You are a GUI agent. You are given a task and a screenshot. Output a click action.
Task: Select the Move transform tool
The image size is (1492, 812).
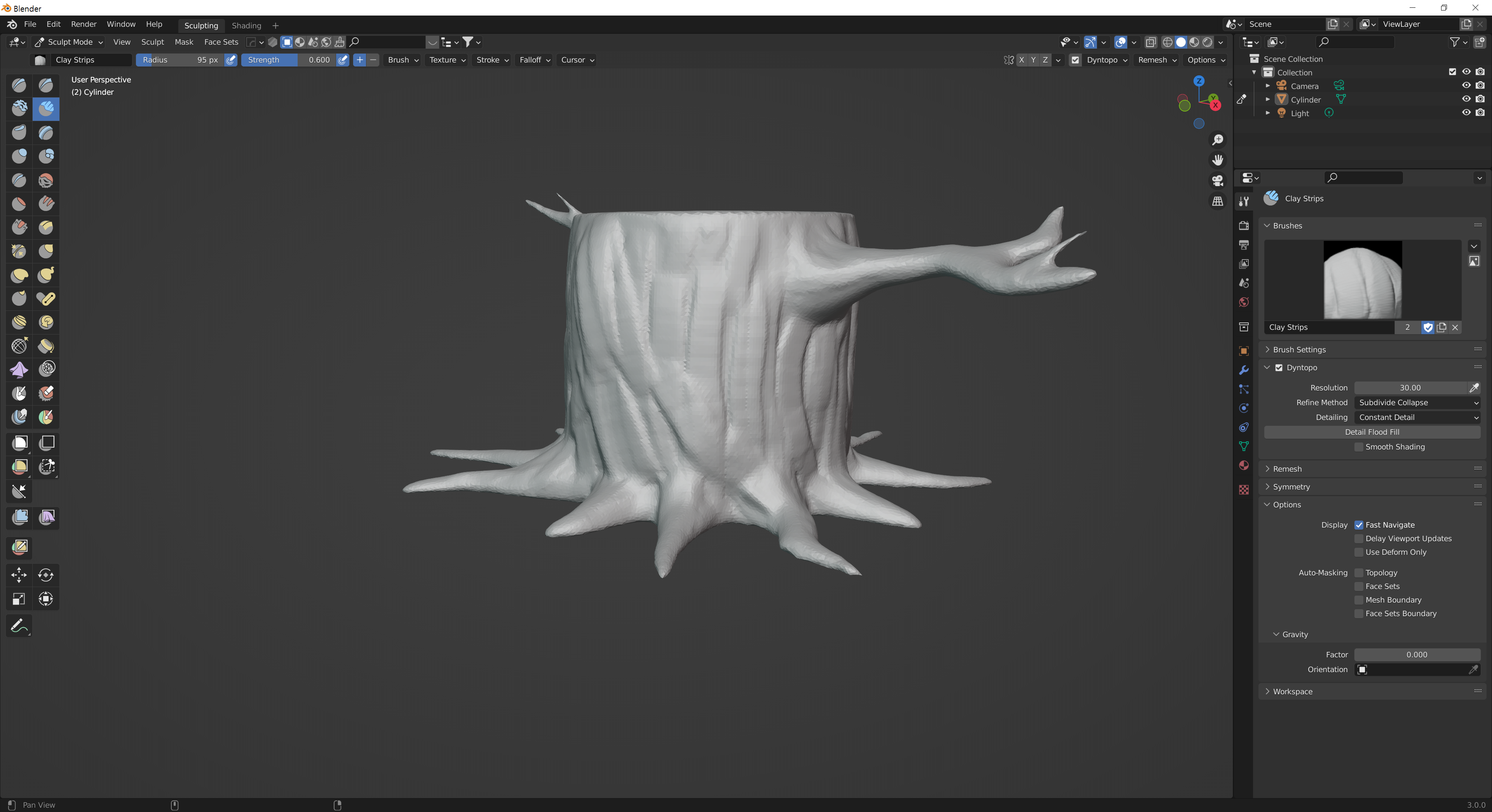19,575
